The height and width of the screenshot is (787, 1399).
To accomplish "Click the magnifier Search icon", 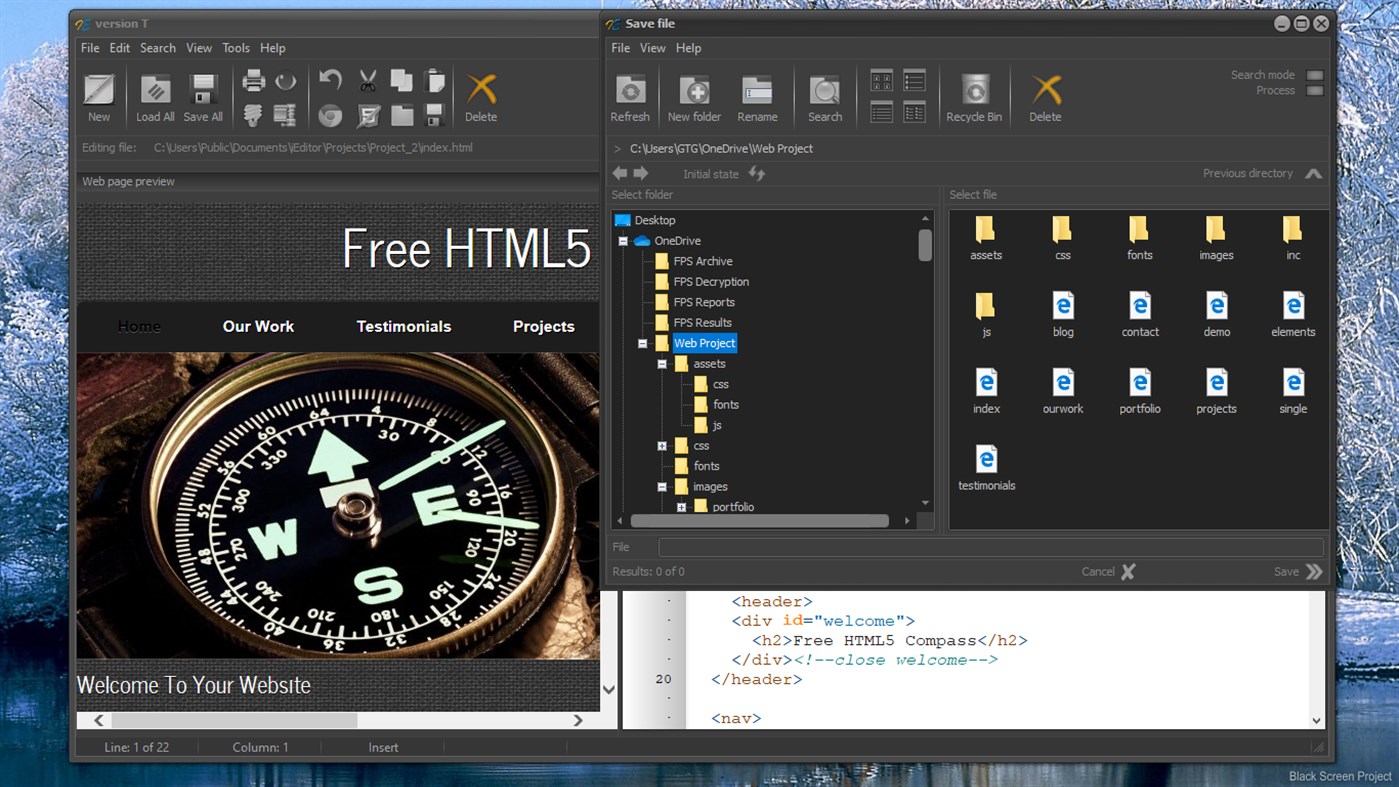I will (825, 91).
